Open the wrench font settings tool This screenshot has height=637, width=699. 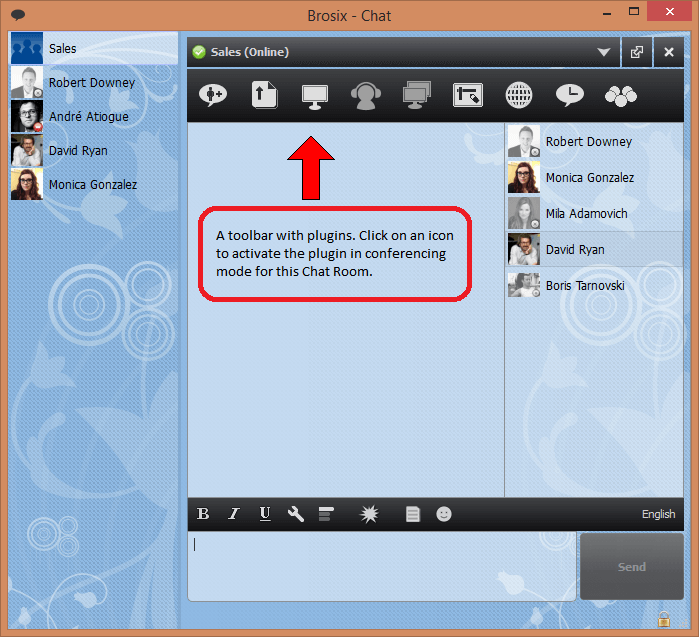point(296,514)
